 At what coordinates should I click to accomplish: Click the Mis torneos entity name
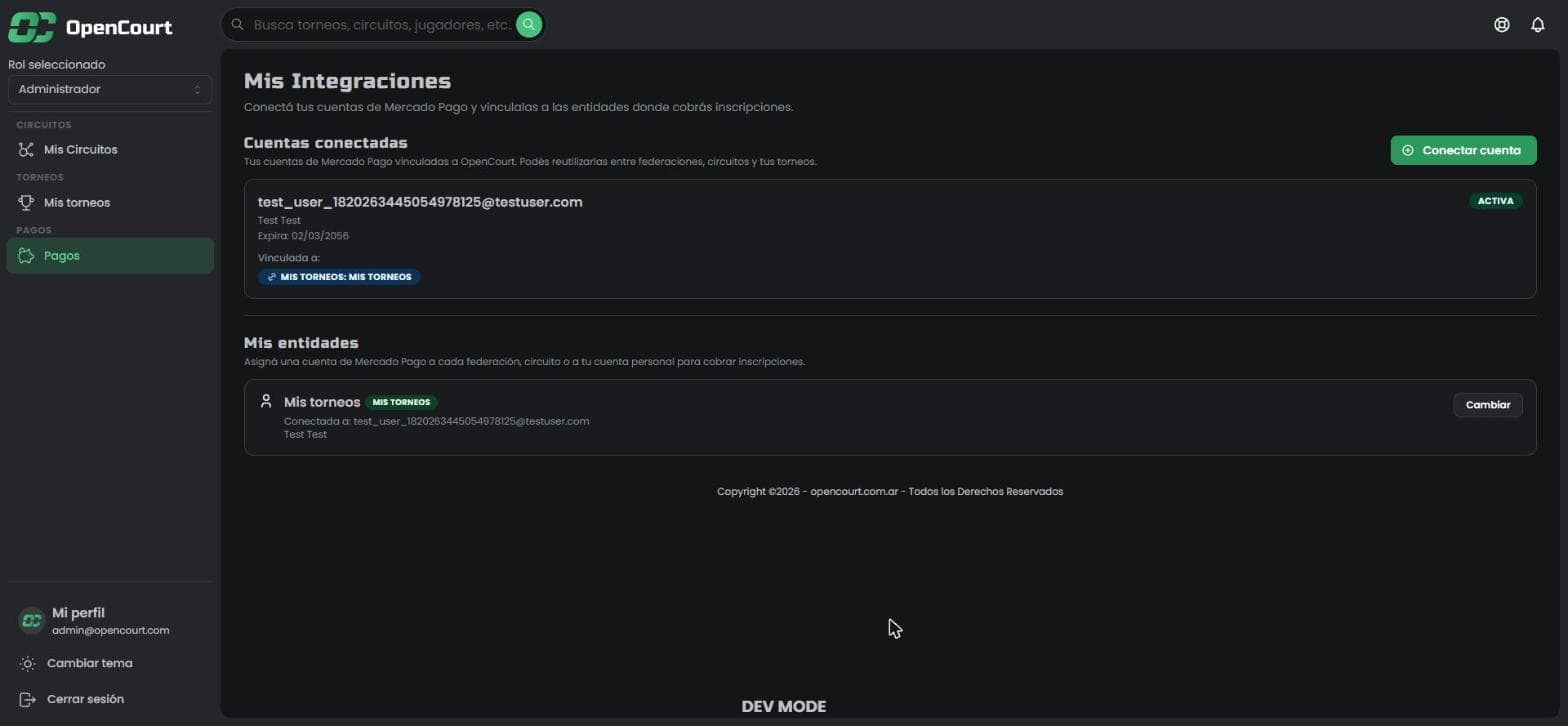coord(322,402)
